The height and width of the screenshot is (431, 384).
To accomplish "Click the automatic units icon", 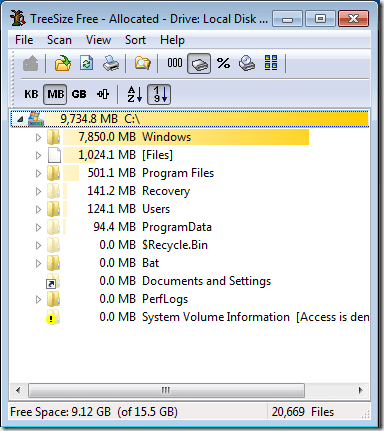I will [103, 94].
